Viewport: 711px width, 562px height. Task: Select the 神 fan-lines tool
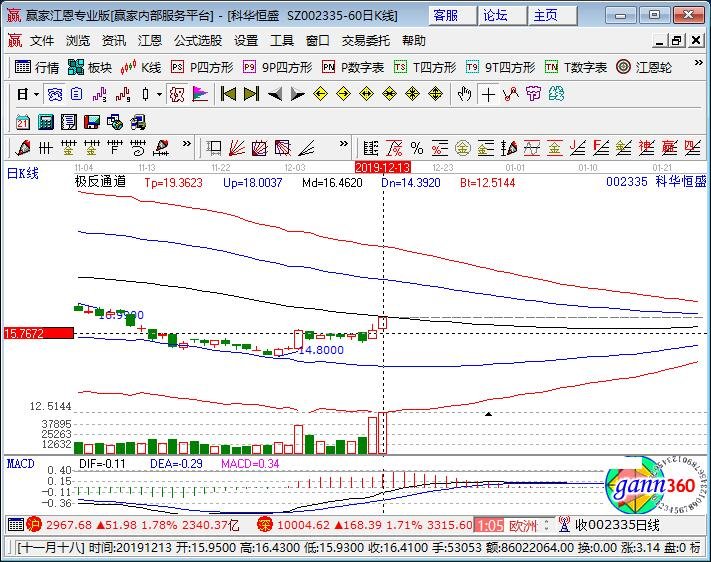tap(647, 148)
